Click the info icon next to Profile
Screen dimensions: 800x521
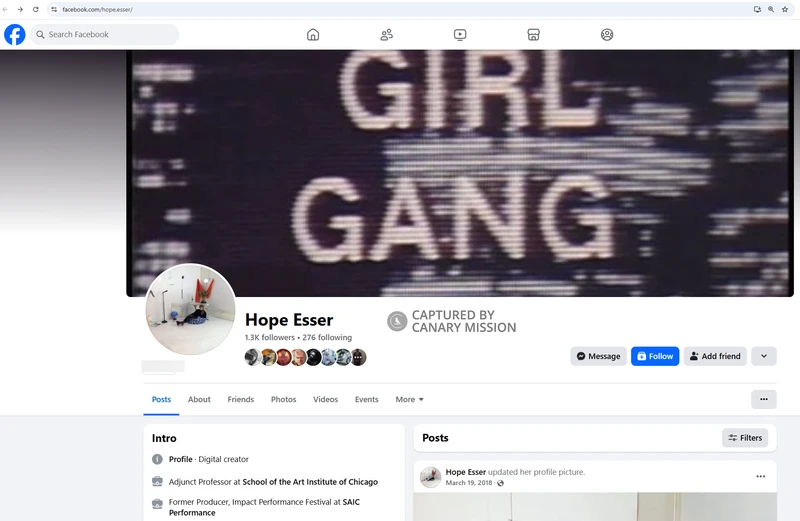pos(157,459)
